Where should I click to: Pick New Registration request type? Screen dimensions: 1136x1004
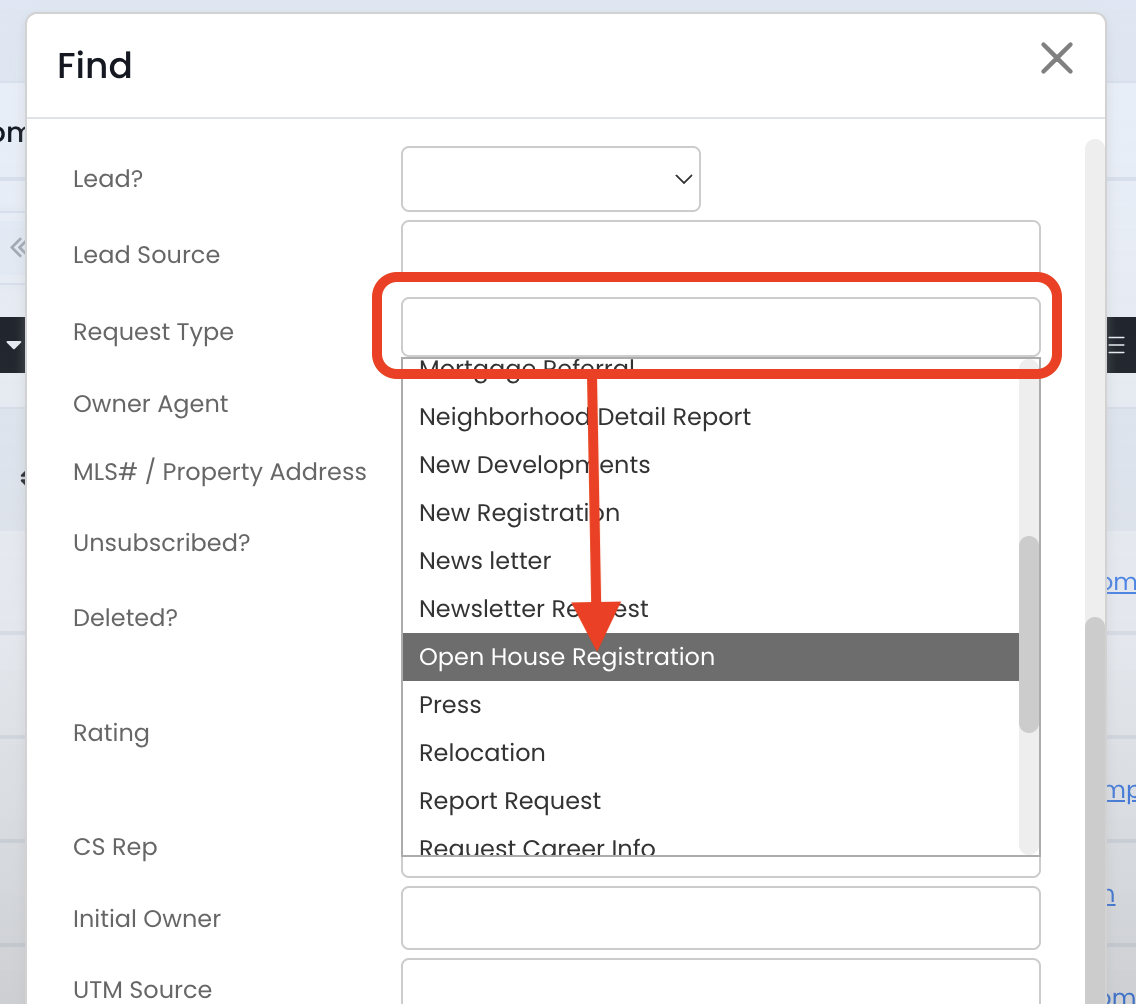coord(519,513)
